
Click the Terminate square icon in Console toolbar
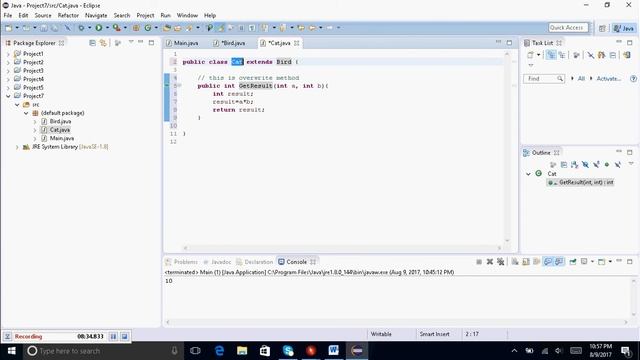(479, 262)
